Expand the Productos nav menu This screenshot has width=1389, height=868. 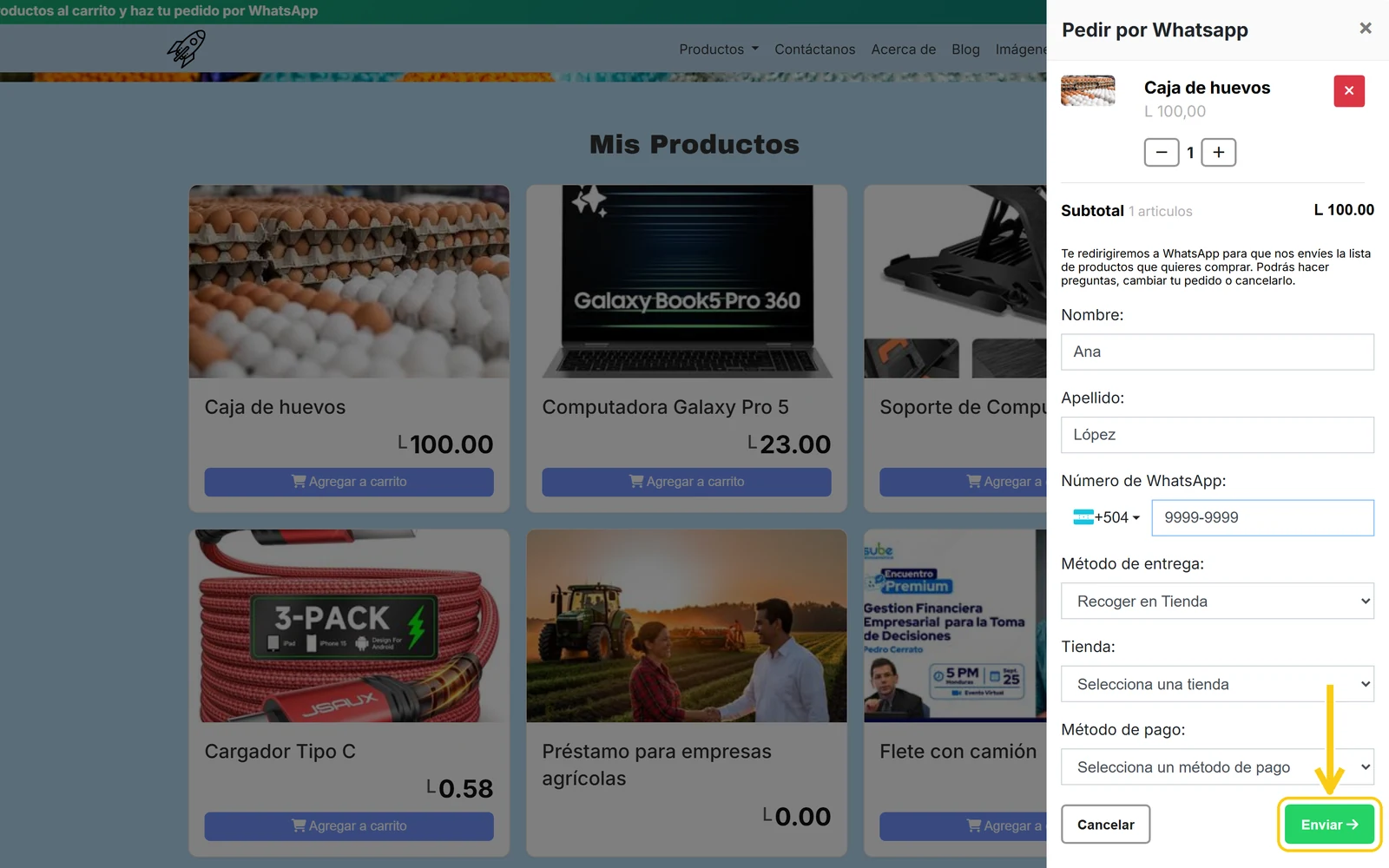pyautogui.click(x=718, y=49)
